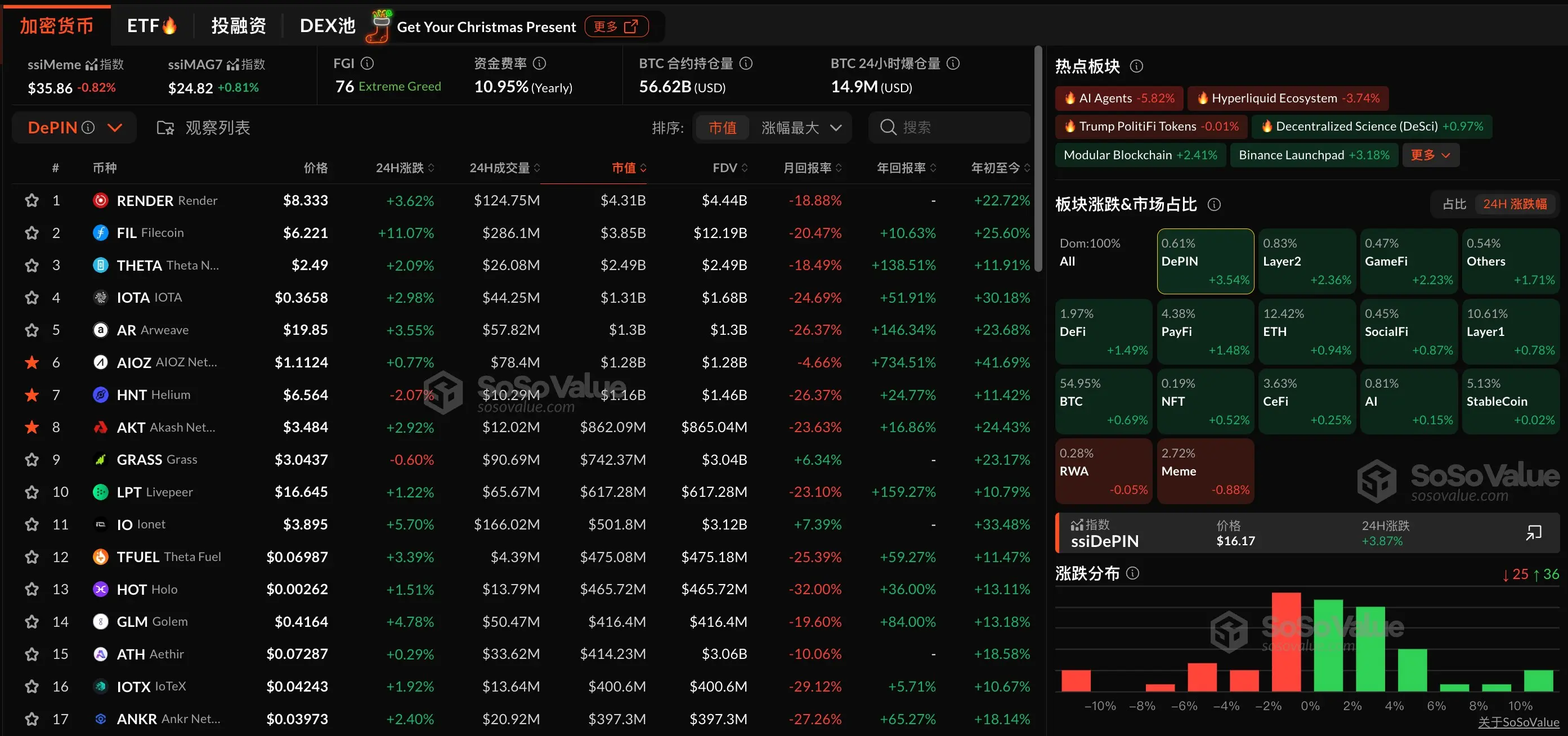Click the search magnifier icon
Screen dimensions: 1568x736
tap(888, 127)
